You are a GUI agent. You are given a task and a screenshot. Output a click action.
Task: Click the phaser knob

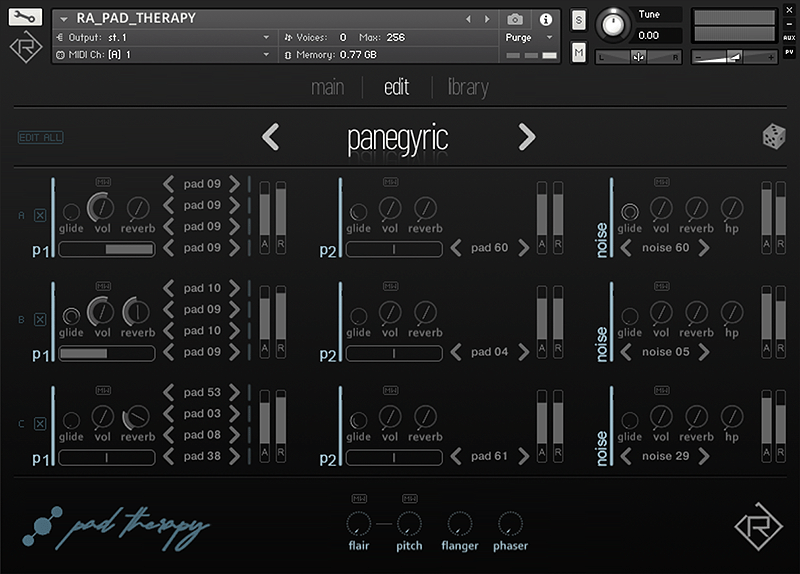point(510,523)
